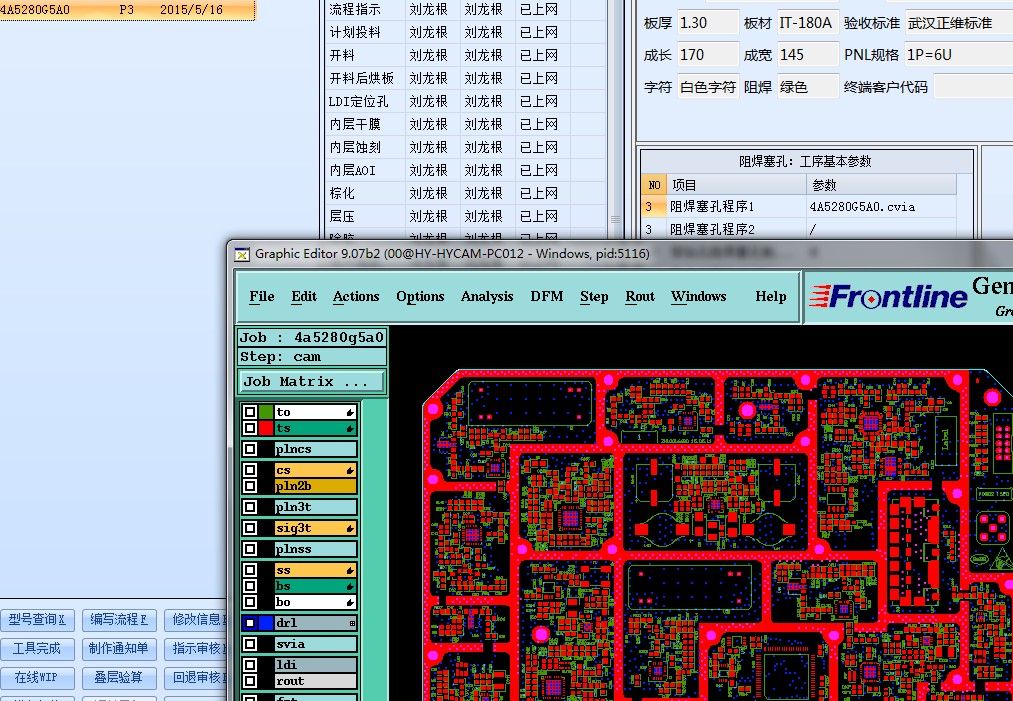Select the 内层AOI process row
This screenshot has width=1013, height=701.
coord(465,171)
